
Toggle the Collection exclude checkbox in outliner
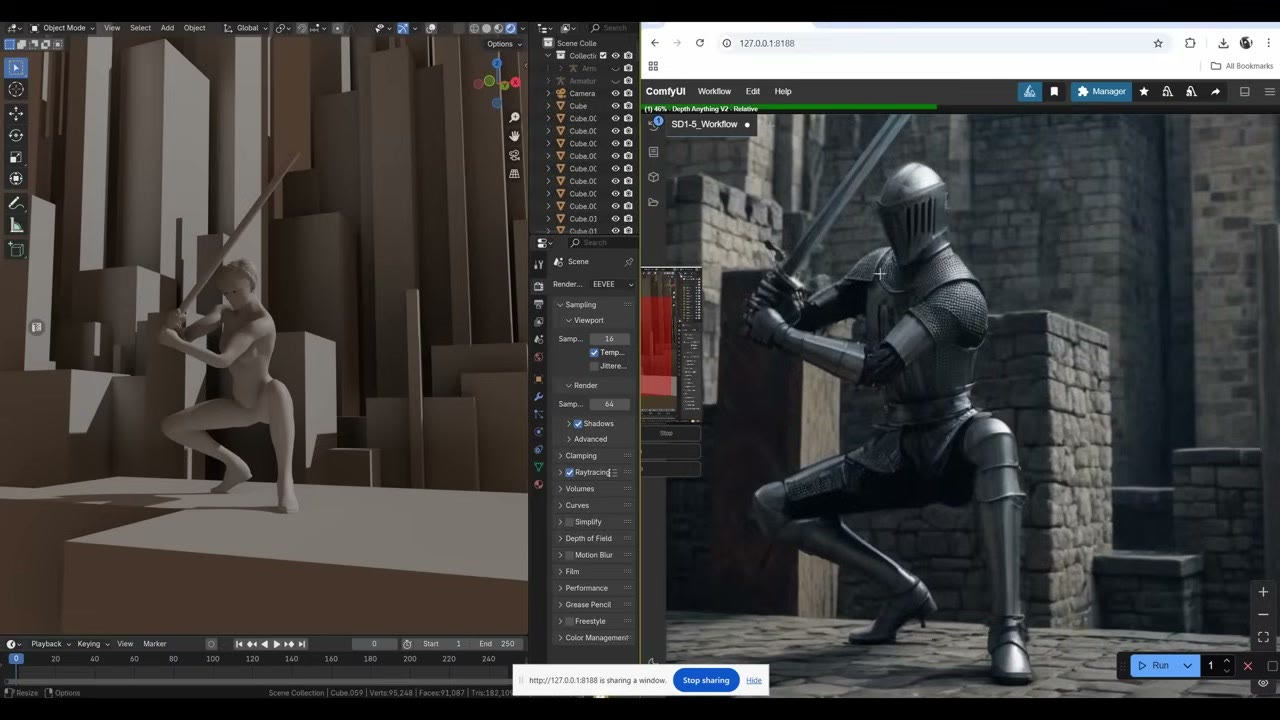pyautogui.click(x=603, y=56)
